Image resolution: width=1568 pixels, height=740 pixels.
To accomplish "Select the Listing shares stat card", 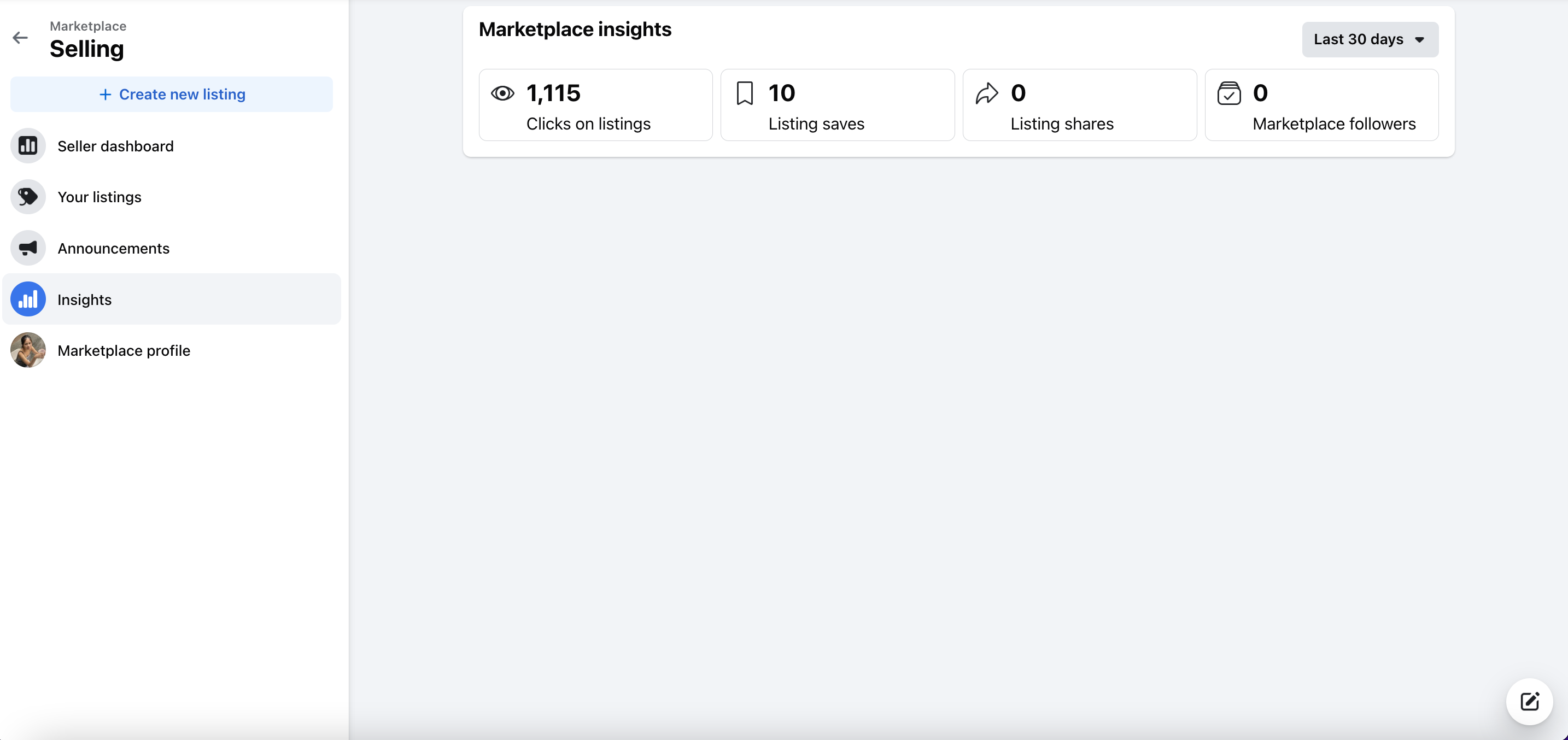I will (1079, 105).
